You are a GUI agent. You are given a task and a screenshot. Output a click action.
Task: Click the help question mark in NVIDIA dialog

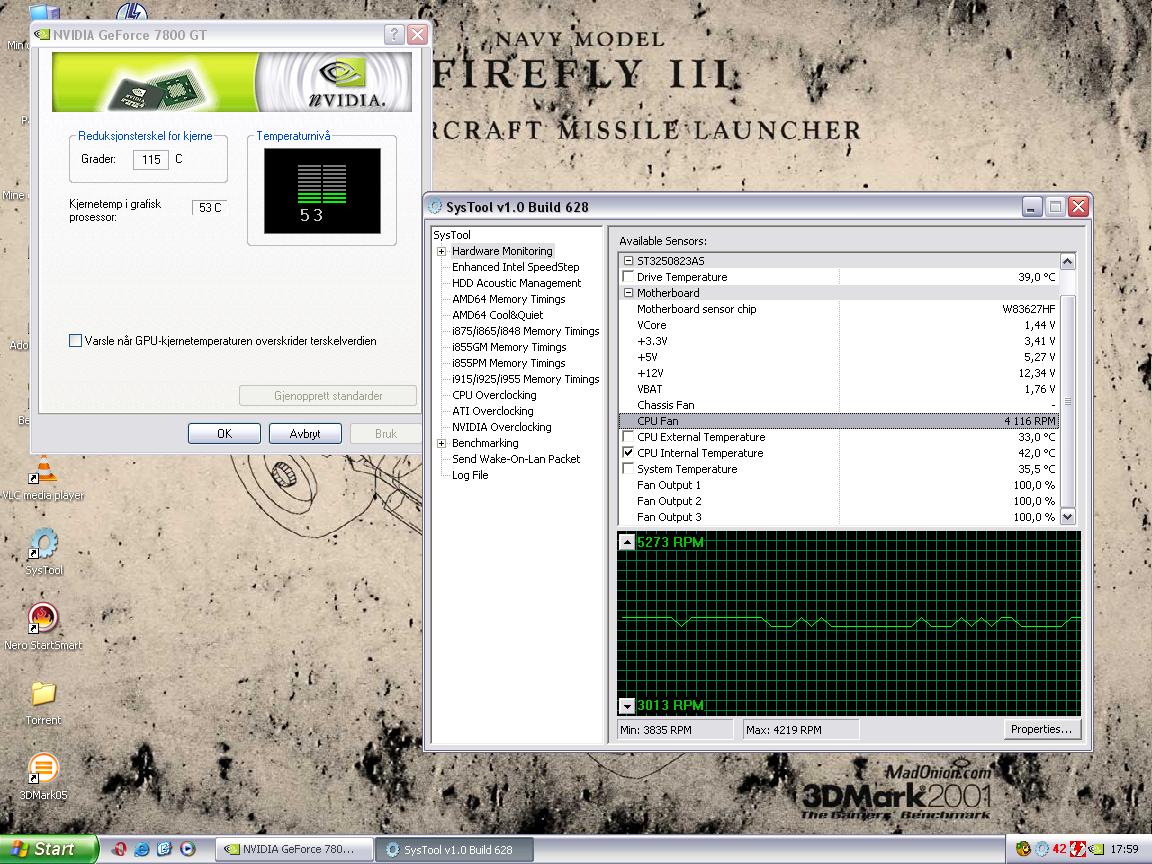394,34
